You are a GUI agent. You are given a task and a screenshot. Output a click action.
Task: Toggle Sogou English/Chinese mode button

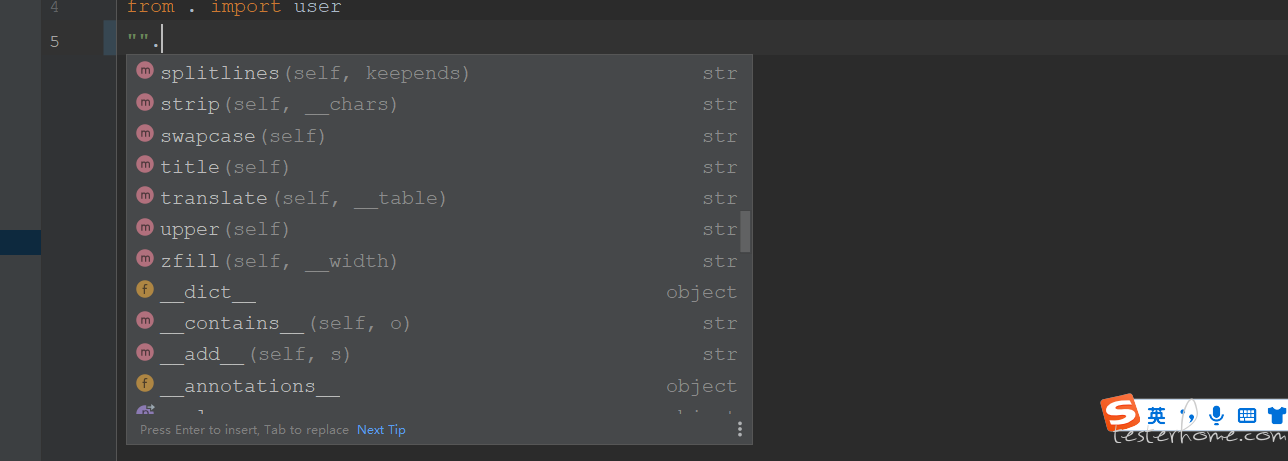(1157, 415)
